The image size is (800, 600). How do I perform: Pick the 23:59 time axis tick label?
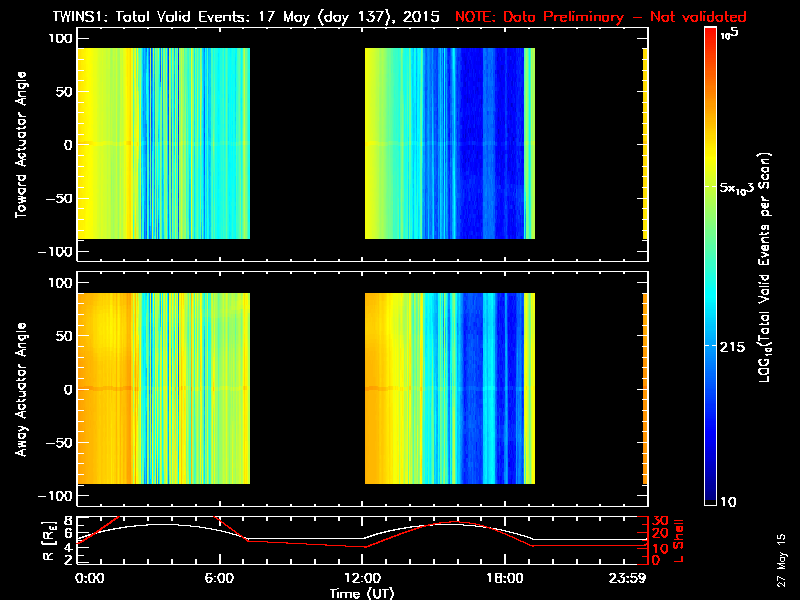coord(630,578)
